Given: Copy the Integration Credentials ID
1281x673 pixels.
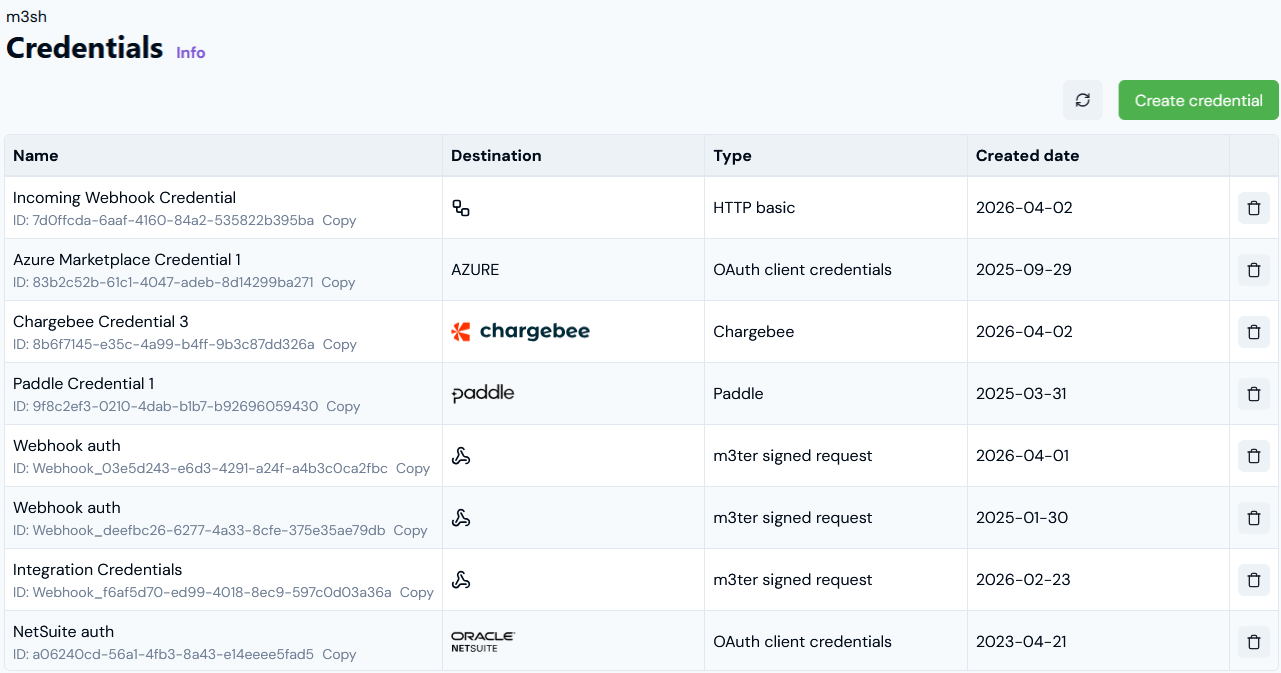Looking at the screenshot, I should tap(417, 592).
